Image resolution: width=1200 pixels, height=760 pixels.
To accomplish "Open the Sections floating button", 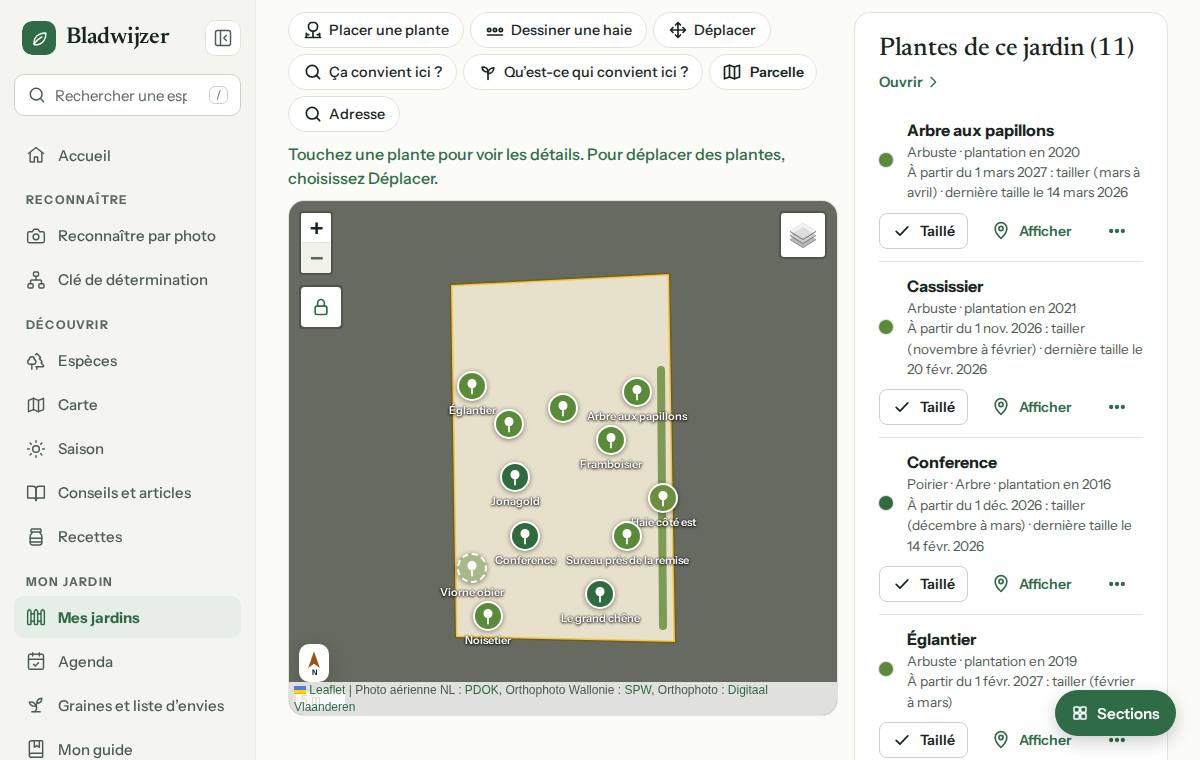I will click(1115, 713).
